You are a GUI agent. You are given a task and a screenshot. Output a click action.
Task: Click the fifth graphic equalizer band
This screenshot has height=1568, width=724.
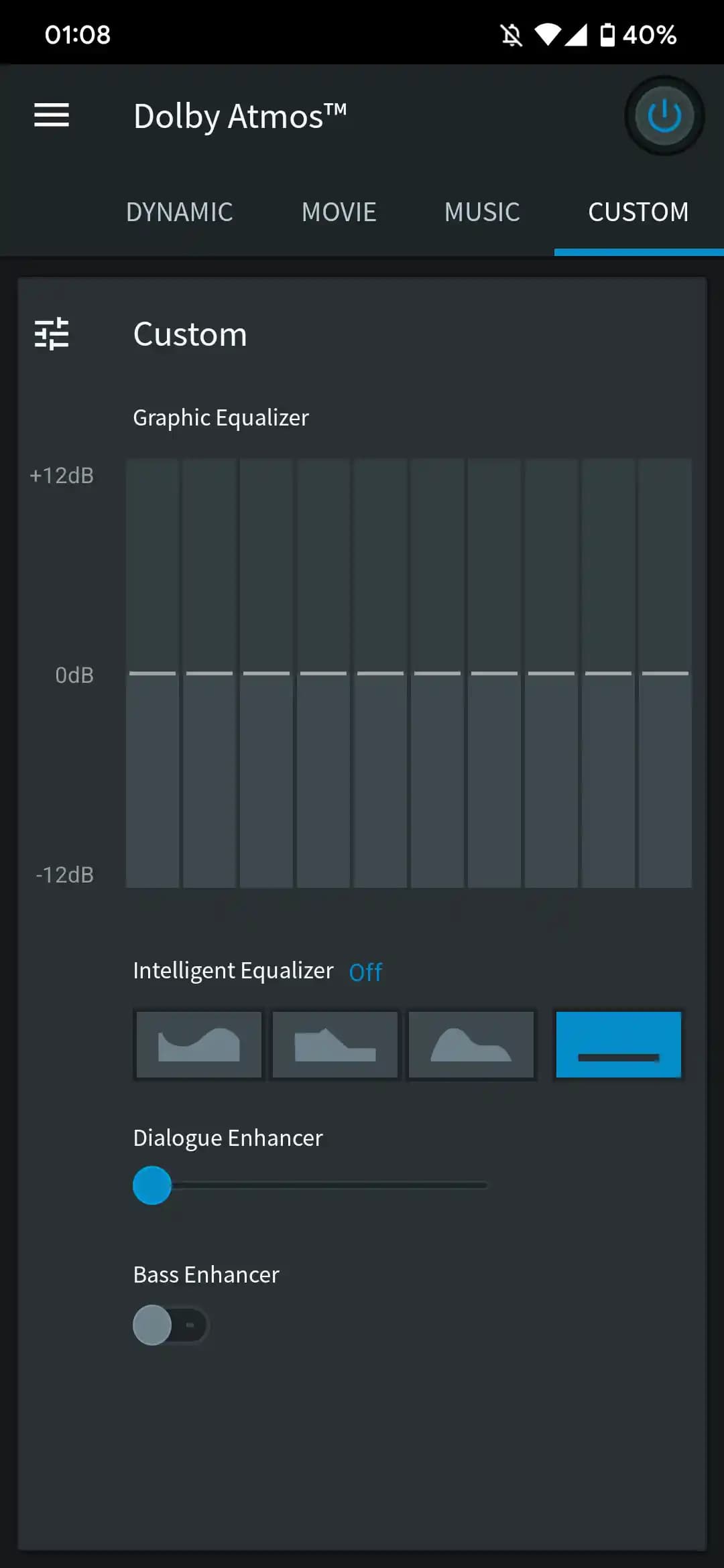click(x=380, y=673)
